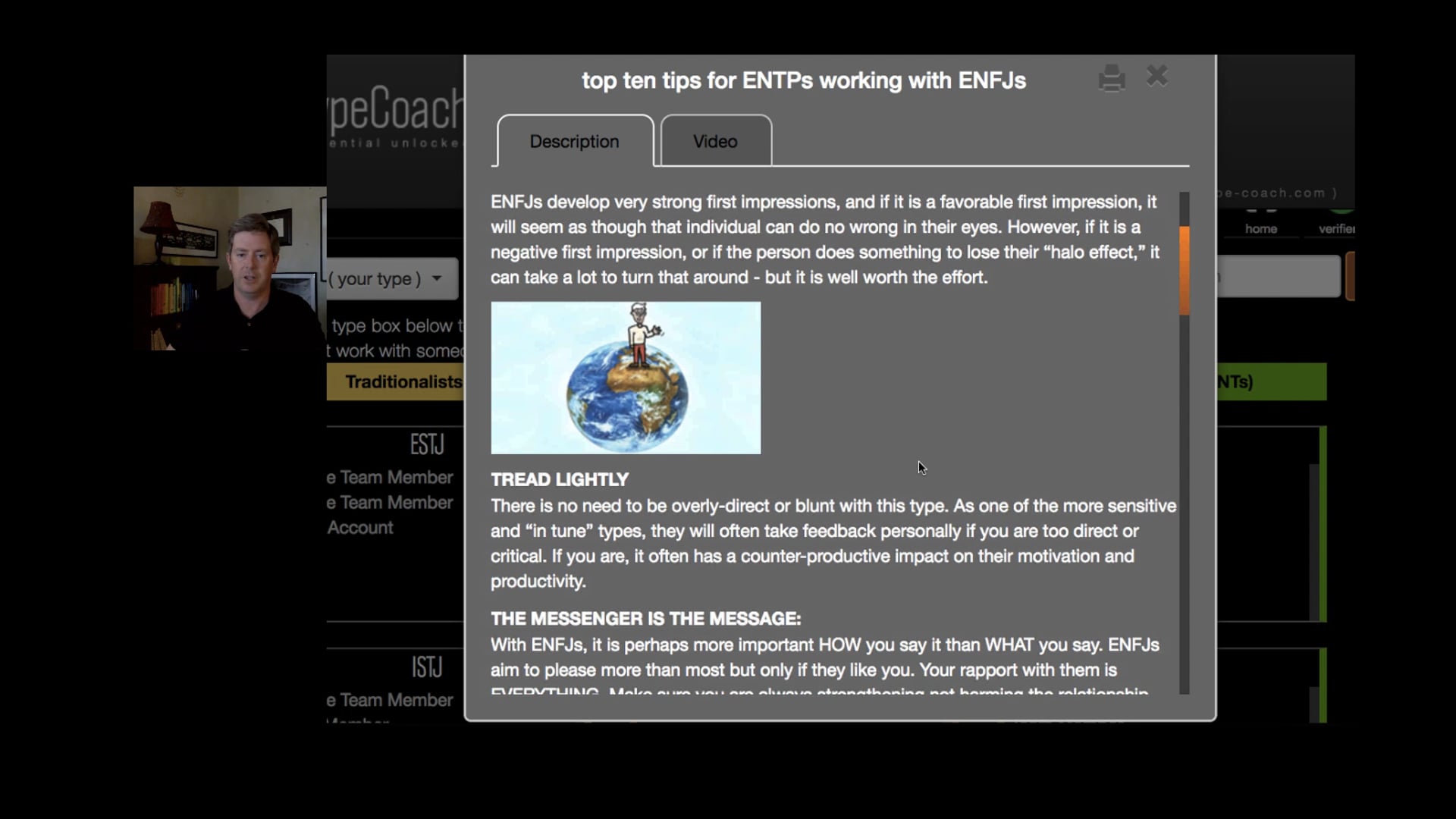The height and width of the screenshot is (819, 1456).
Task: Click the TREAD LIGHTLY heading
Action: coord(560,479)
